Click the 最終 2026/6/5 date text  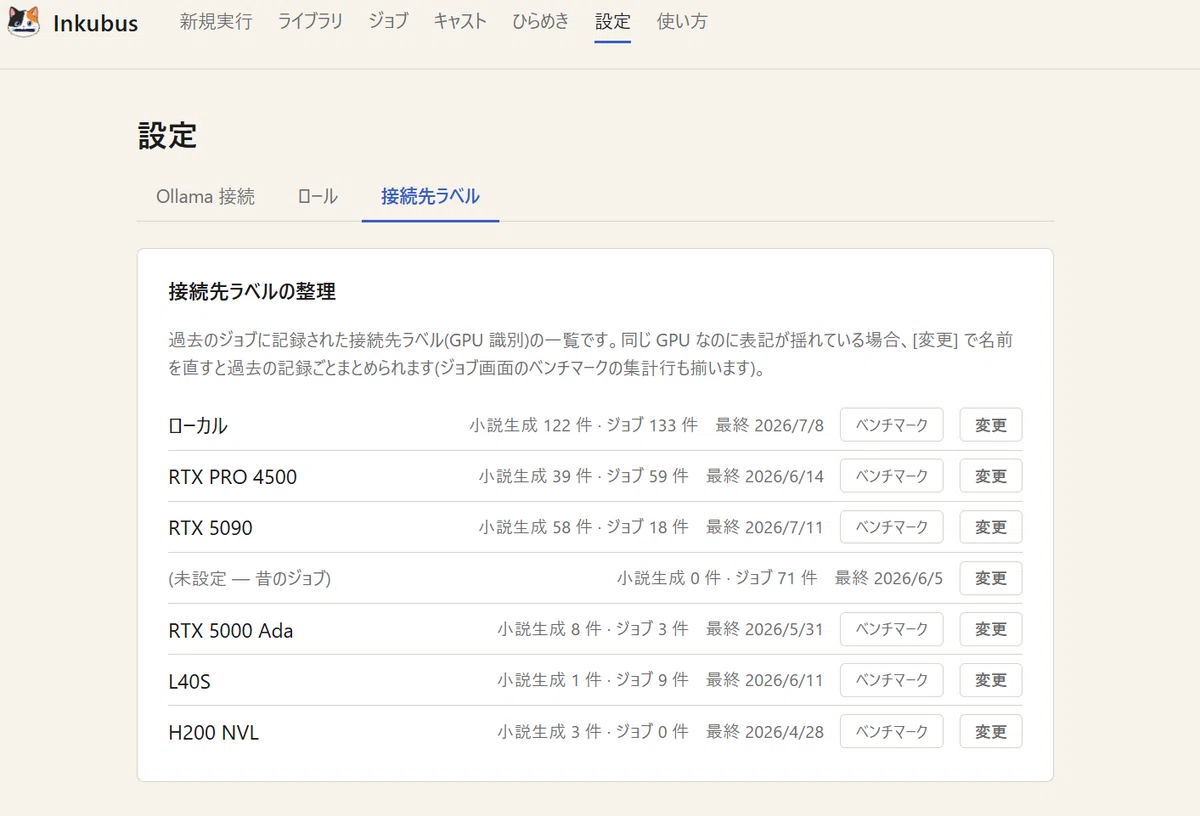[889, 578]
